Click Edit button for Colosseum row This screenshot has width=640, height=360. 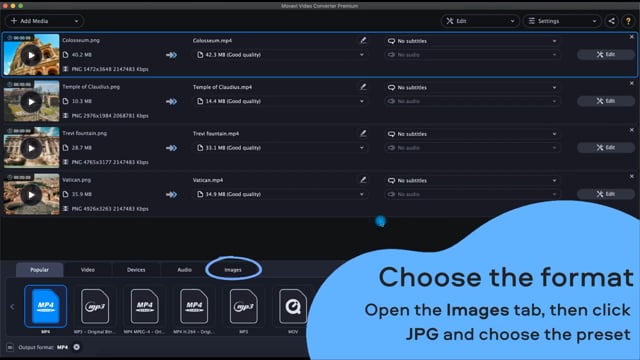point(606,54)
